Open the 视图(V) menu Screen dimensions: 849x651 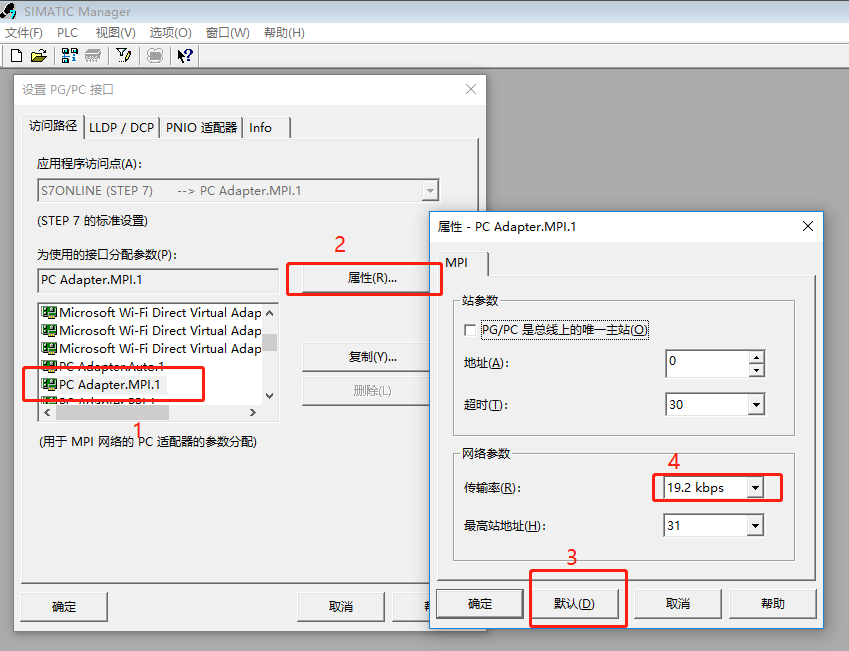(115, 33)
